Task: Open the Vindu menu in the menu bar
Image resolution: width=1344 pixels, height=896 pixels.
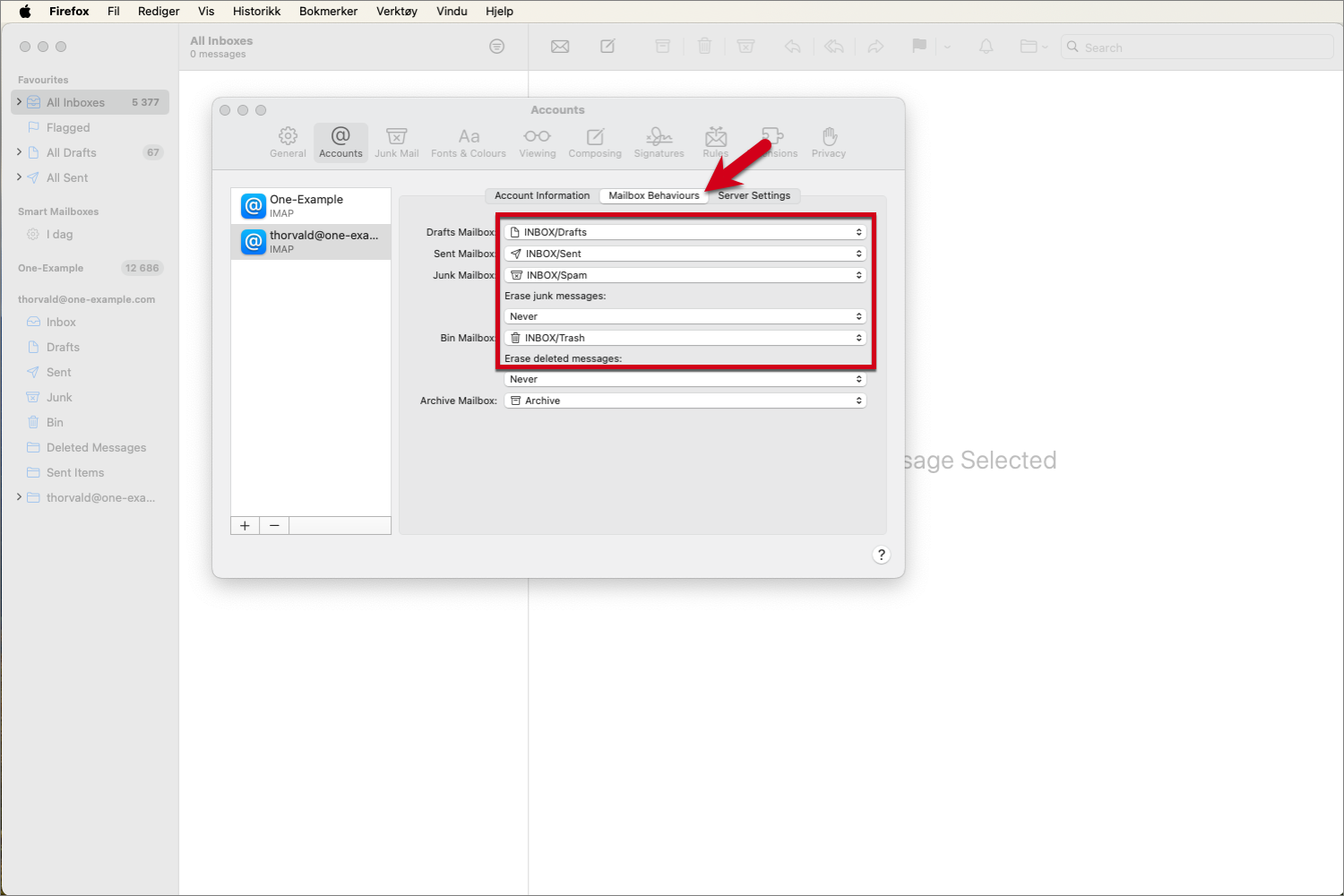Action: (x=451, y=11)
